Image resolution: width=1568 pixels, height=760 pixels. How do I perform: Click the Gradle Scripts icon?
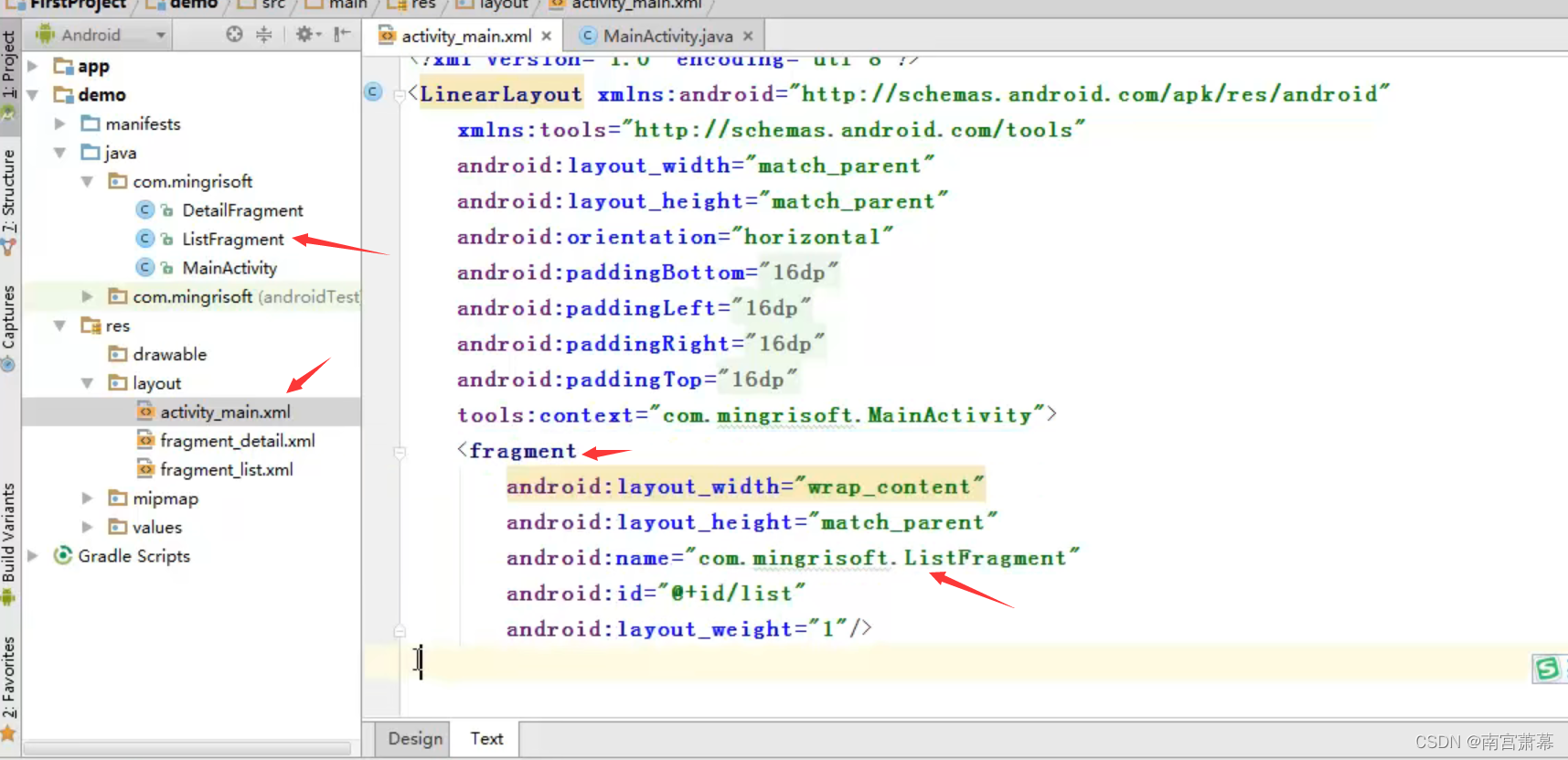tap(62, 556)
